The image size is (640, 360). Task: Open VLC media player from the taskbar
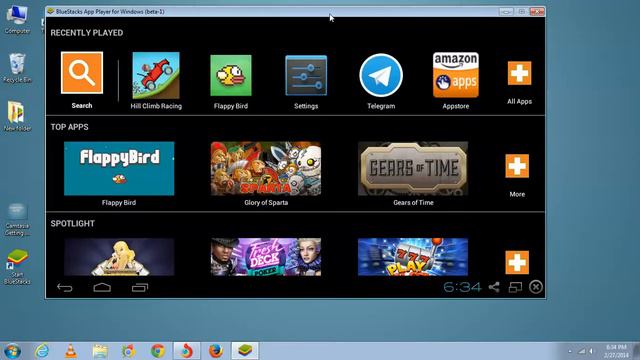click(x=71, y=351)
